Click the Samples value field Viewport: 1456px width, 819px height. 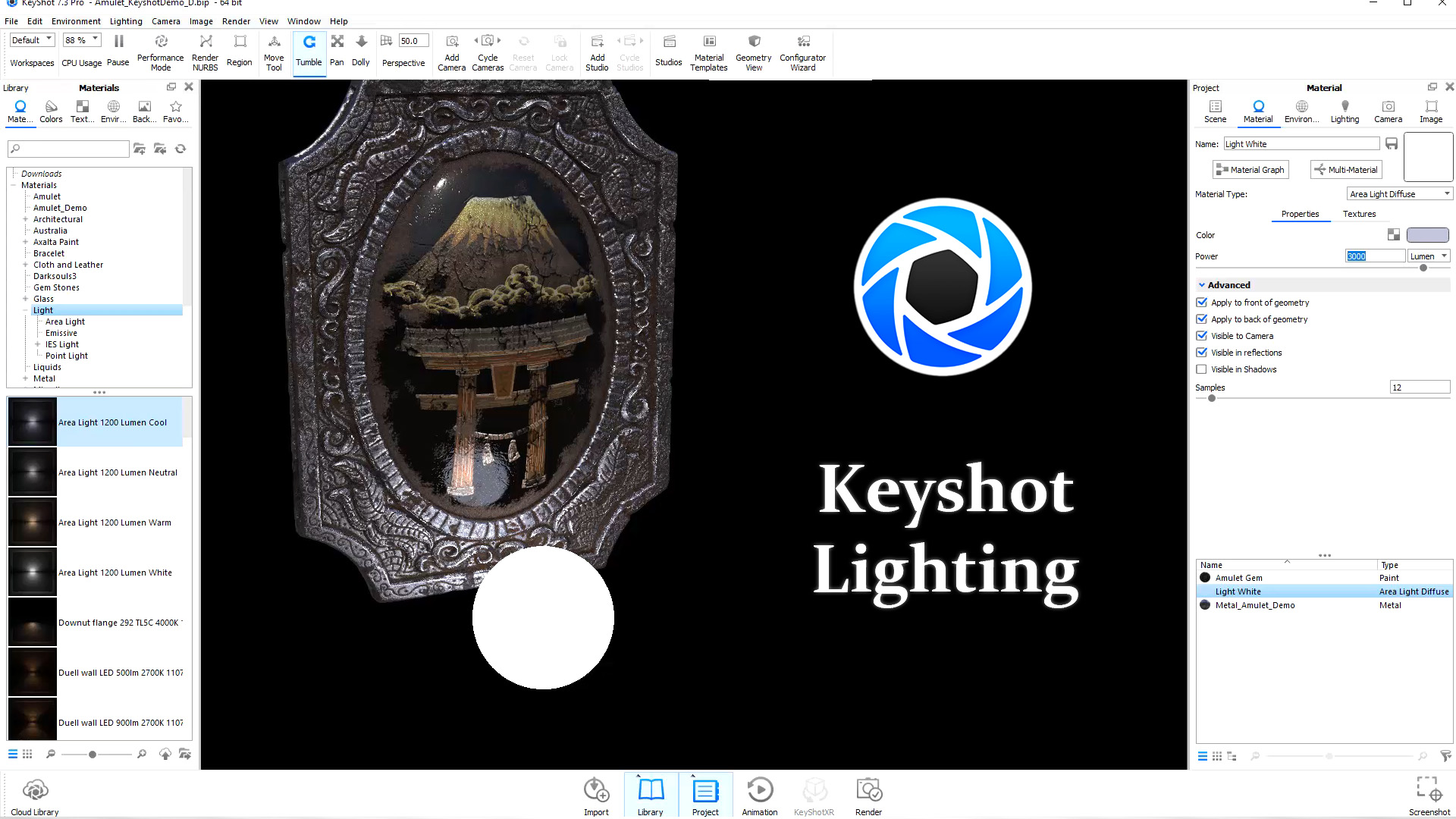[1420, 388]
